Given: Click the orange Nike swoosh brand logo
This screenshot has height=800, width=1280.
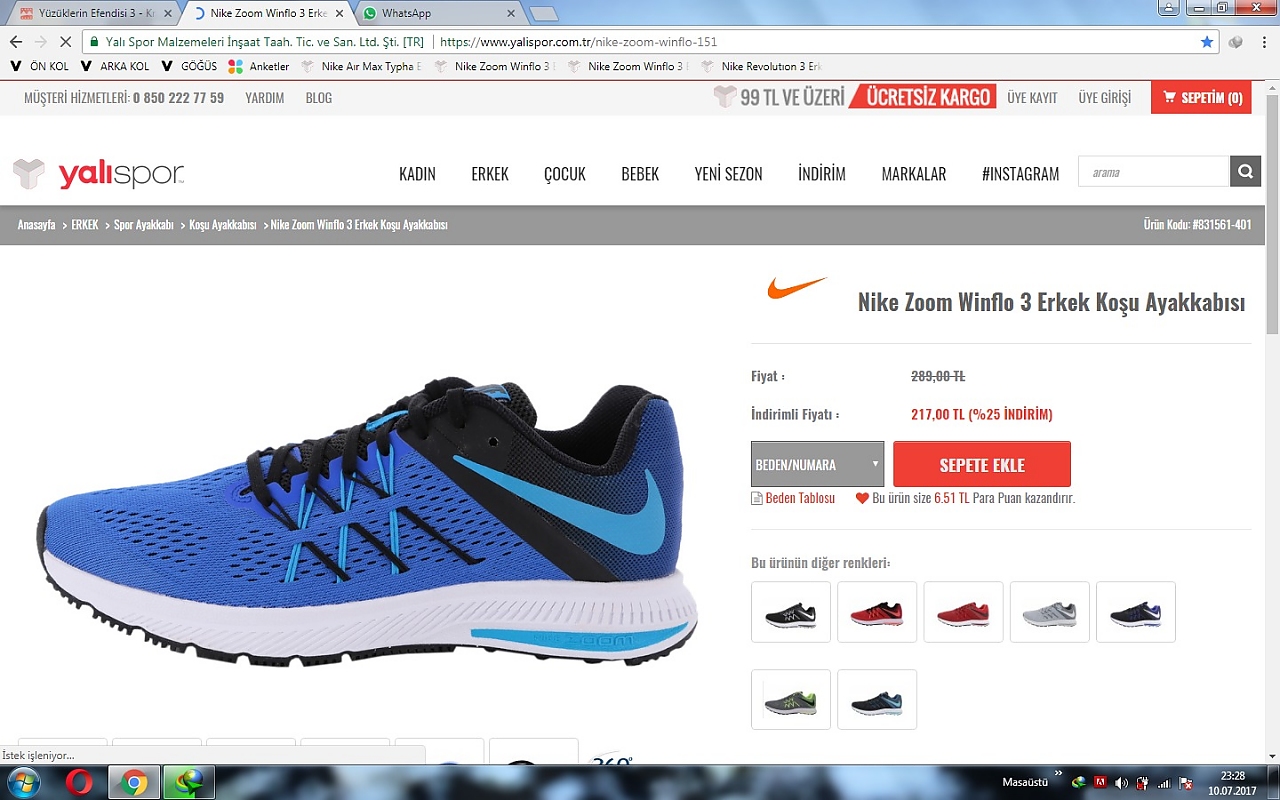Looking at the screenshot, I should (797, 288).
